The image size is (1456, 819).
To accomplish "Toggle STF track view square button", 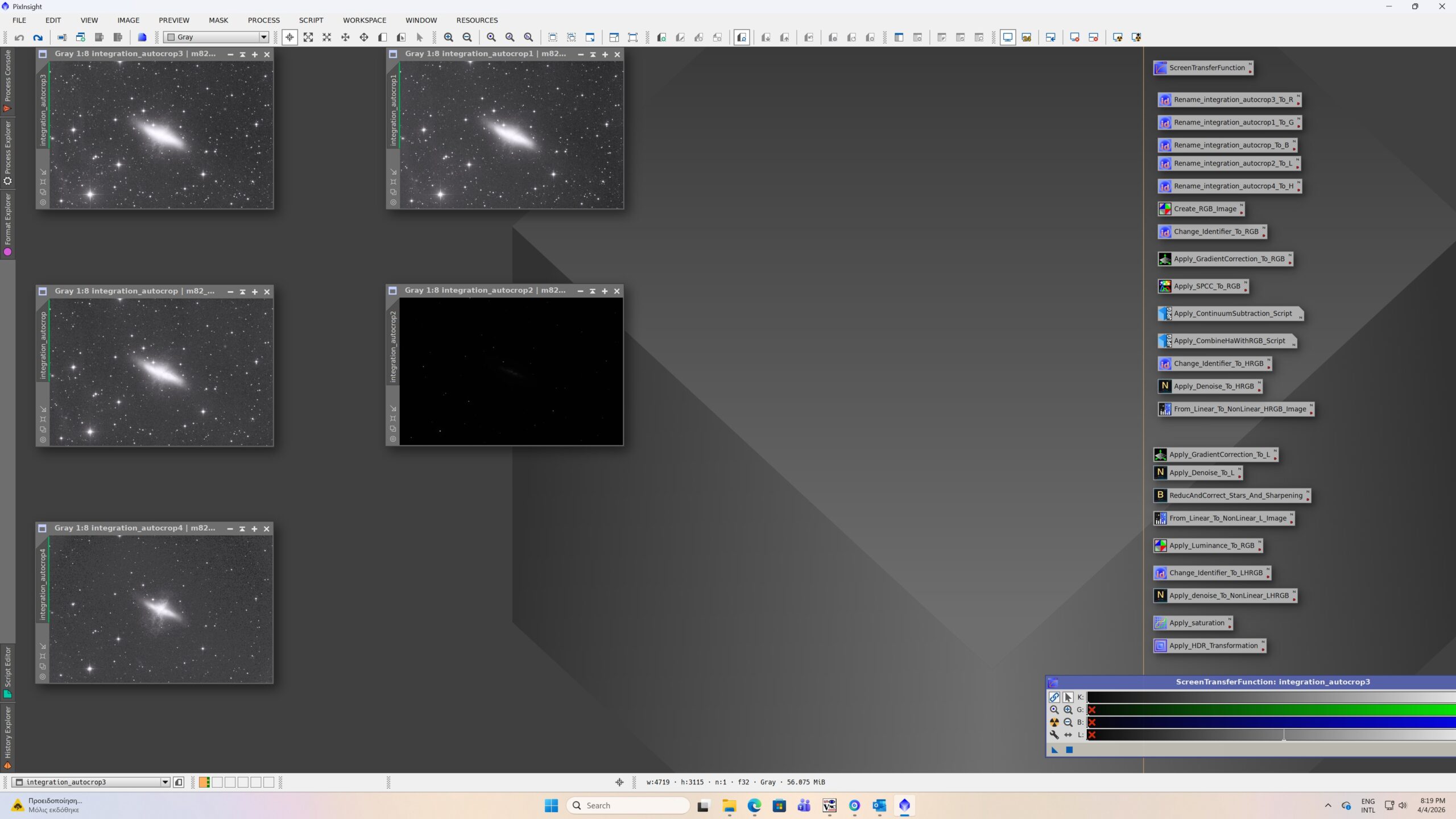I will [1069, 750].
